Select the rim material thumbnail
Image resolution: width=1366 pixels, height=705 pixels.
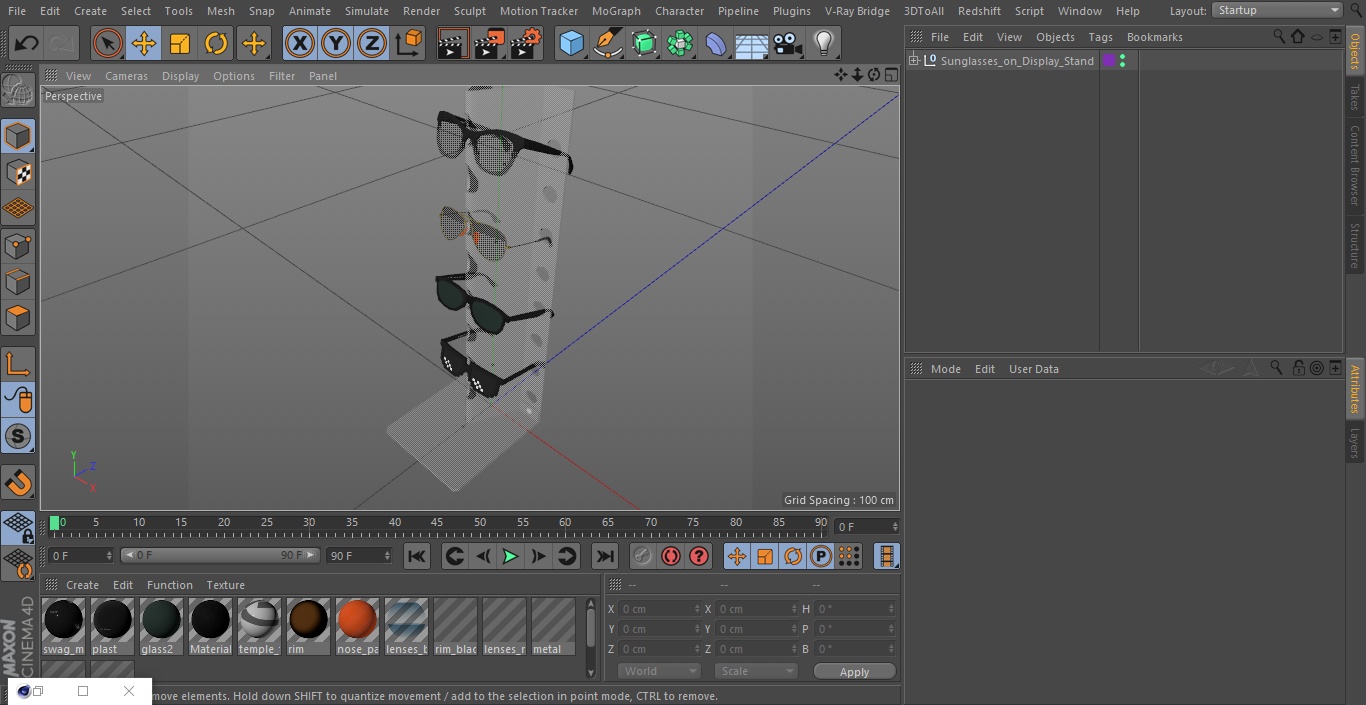pyautogui.click(x=308, y=626)
